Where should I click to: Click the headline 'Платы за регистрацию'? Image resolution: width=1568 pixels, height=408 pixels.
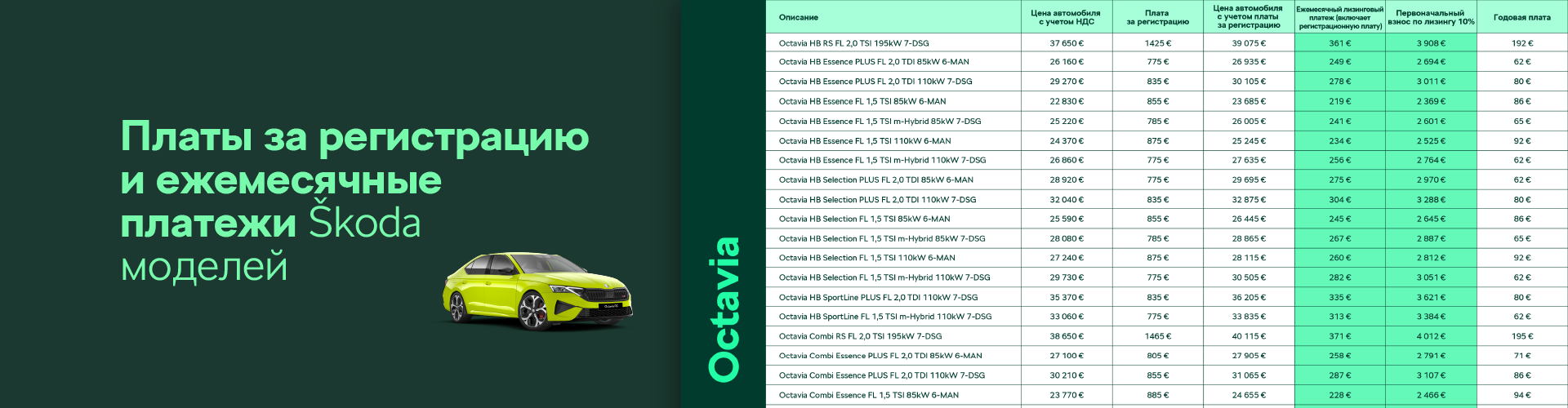pos(354,137)
